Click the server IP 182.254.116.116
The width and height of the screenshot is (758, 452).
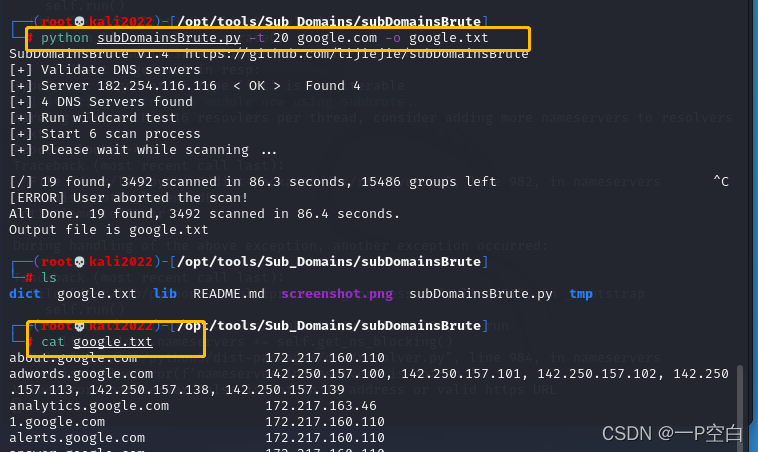click(x=157, y=86)
